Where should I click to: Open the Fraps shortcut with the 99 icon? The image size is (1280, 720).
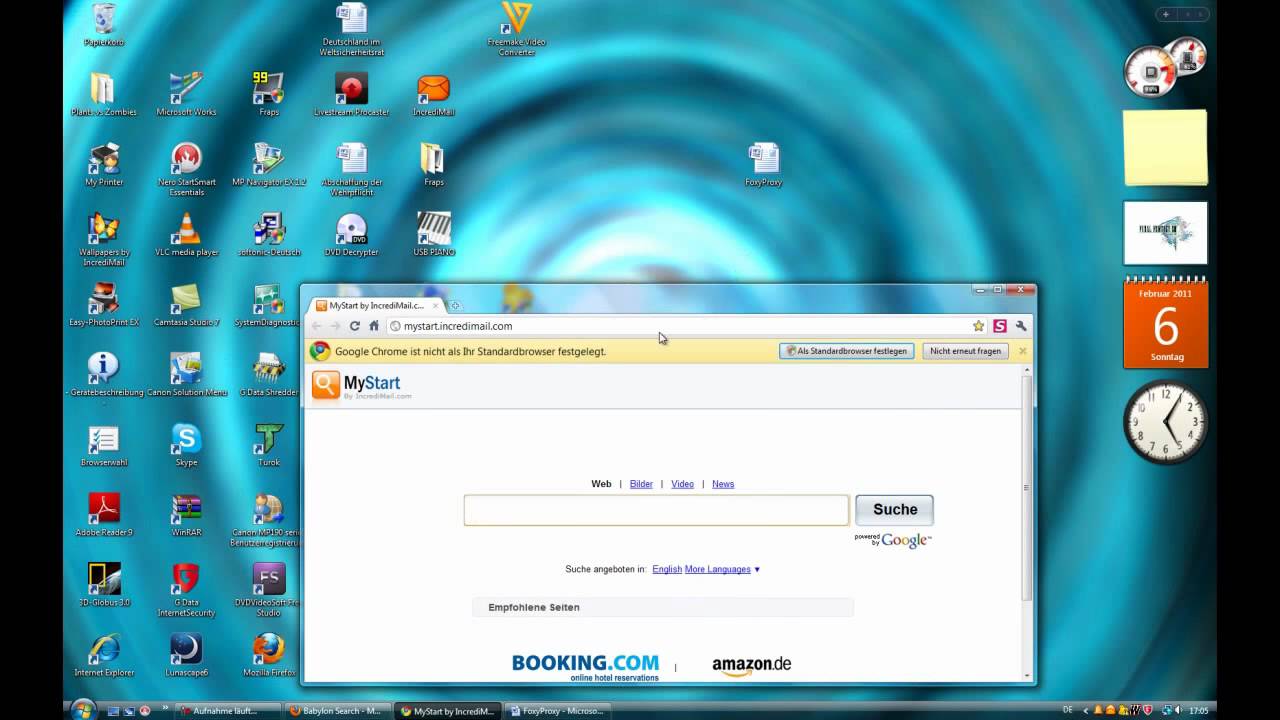click(268, 94)
